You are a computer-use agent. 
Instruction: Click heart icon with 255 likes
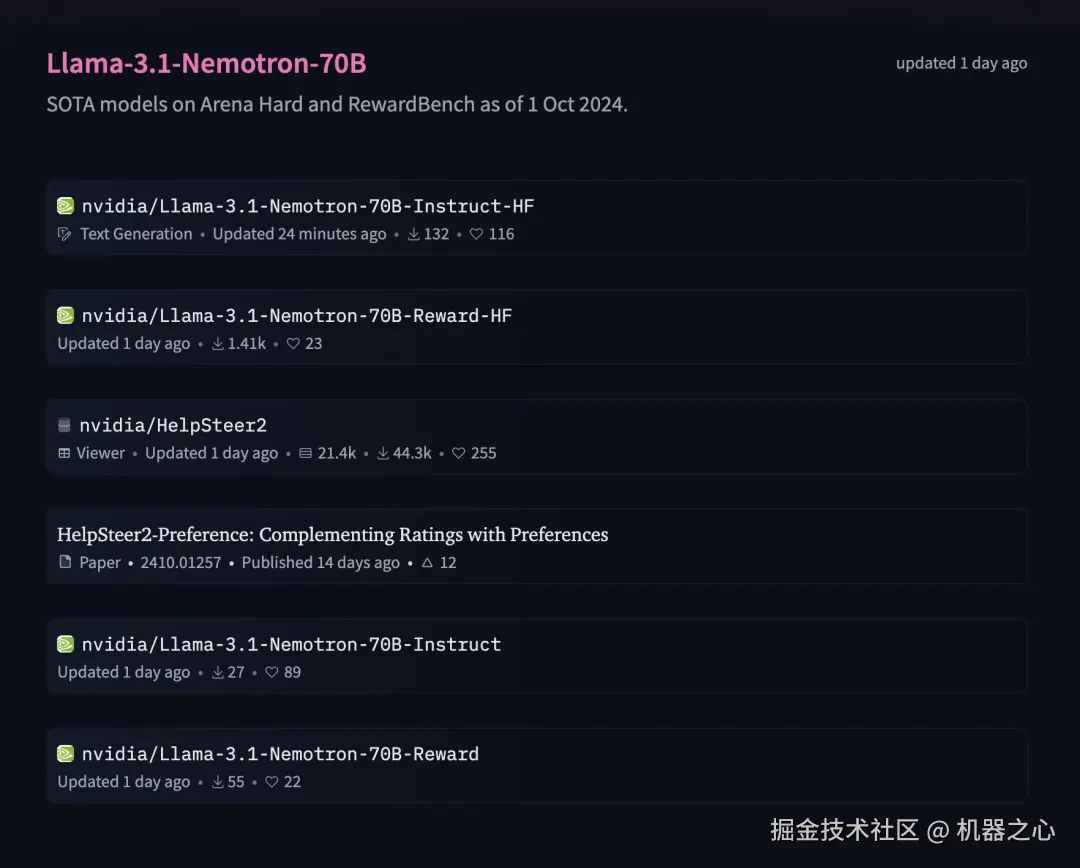point(458,453)
